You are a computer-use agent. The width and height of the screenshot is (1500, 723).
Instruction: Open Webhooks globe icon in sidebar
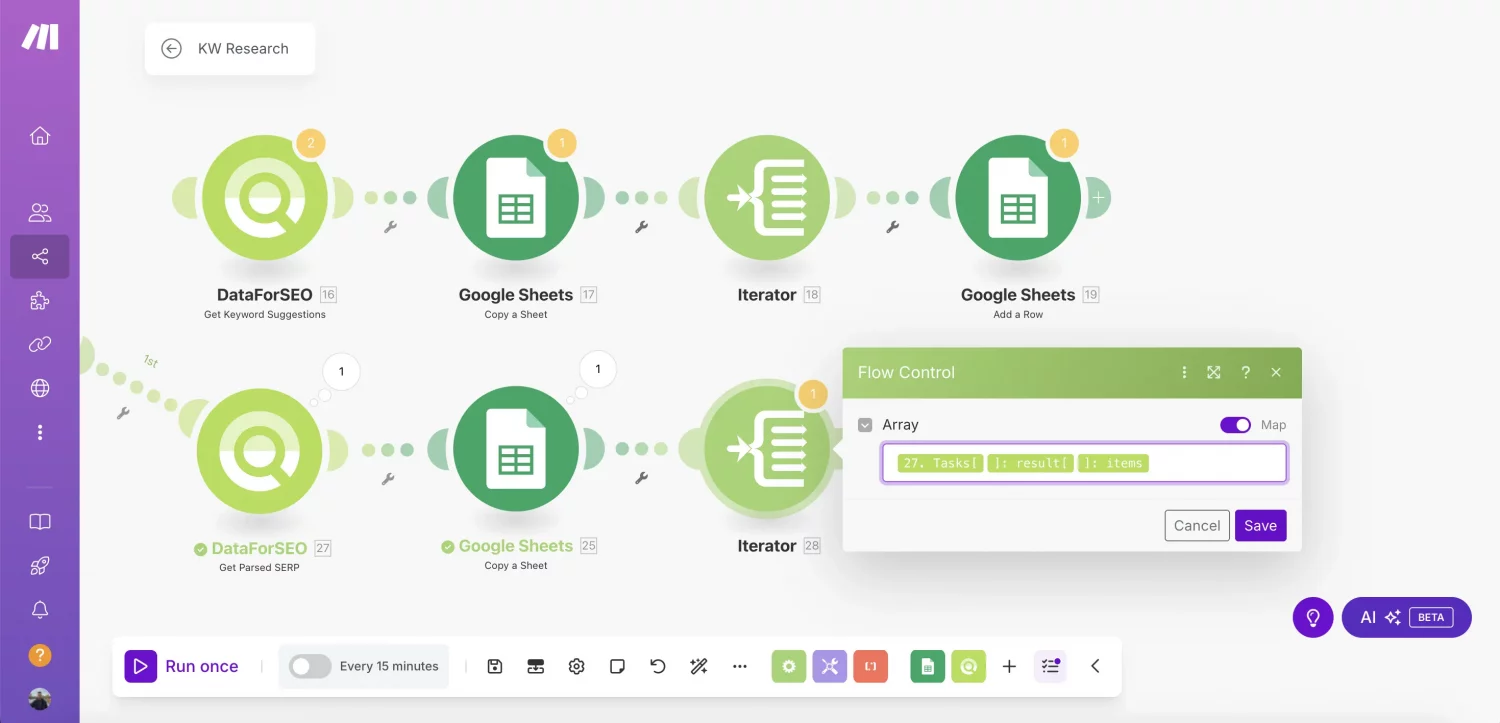(x=40, y=388)
